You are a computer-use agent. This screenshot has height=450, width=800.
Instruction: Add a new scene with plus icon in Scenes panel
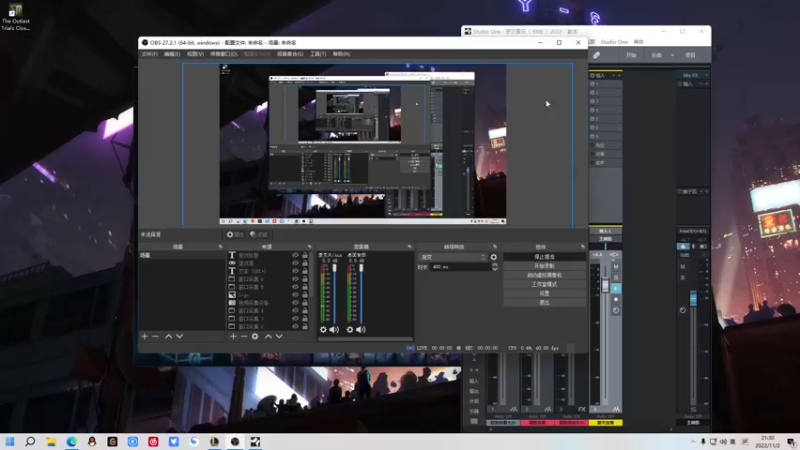(x=144, y=336)
